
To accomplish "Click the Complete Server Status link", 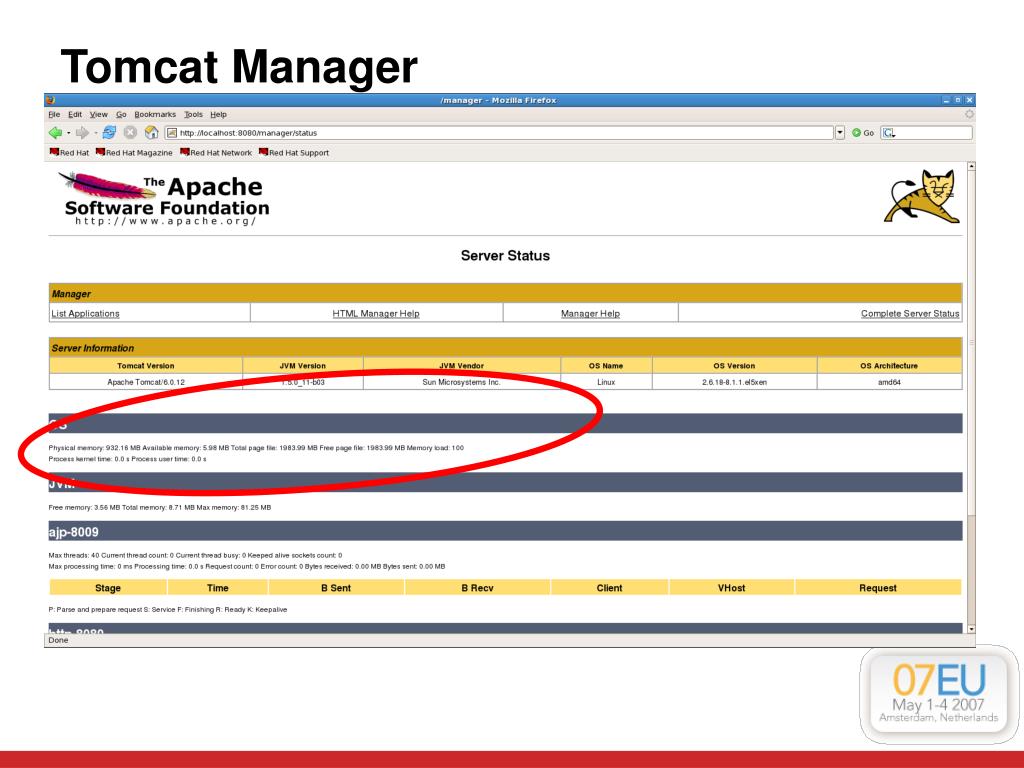I will click(910, 313).
